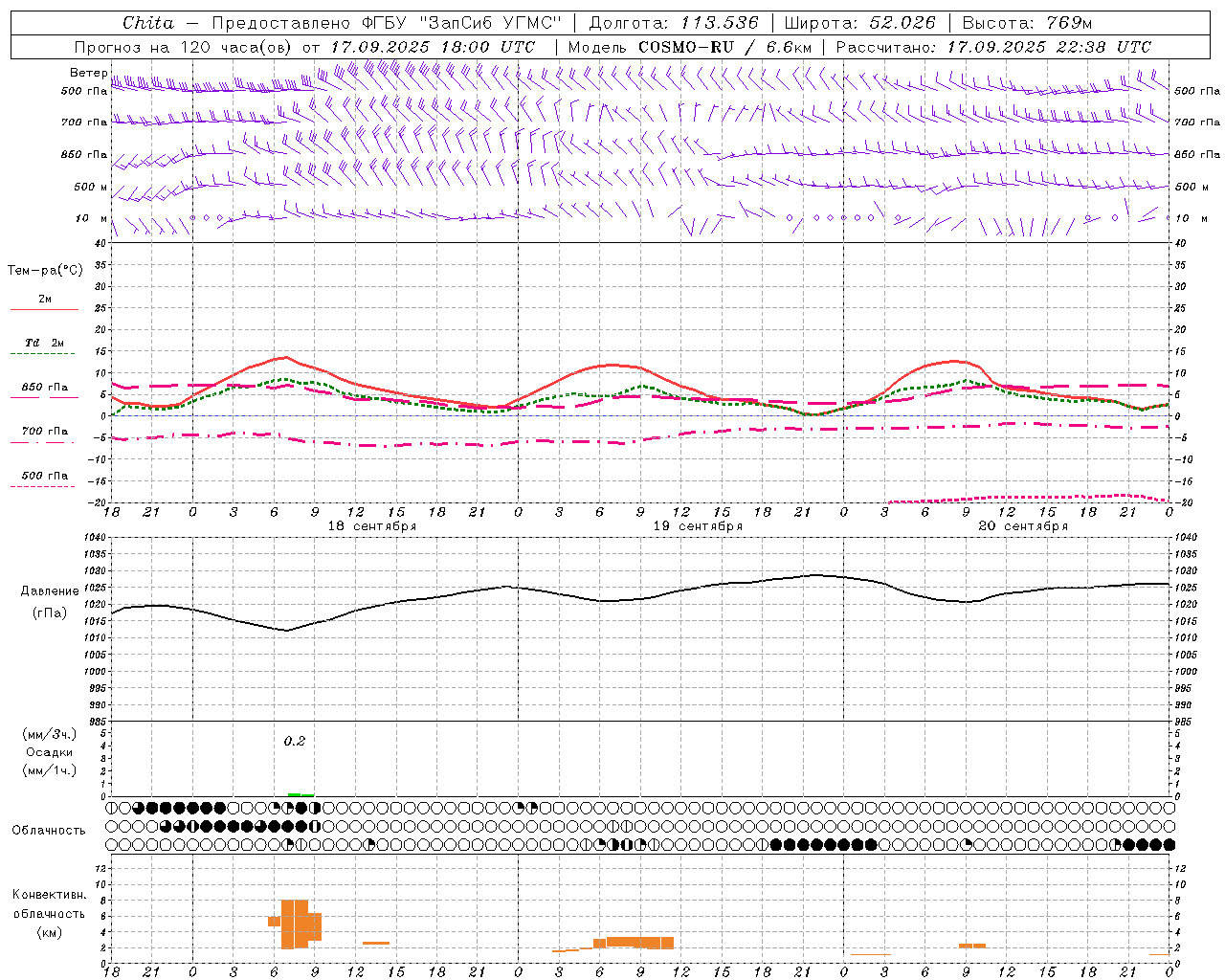
Task: Click the "10 м" wind level label on left
Action: coord(92,218)
